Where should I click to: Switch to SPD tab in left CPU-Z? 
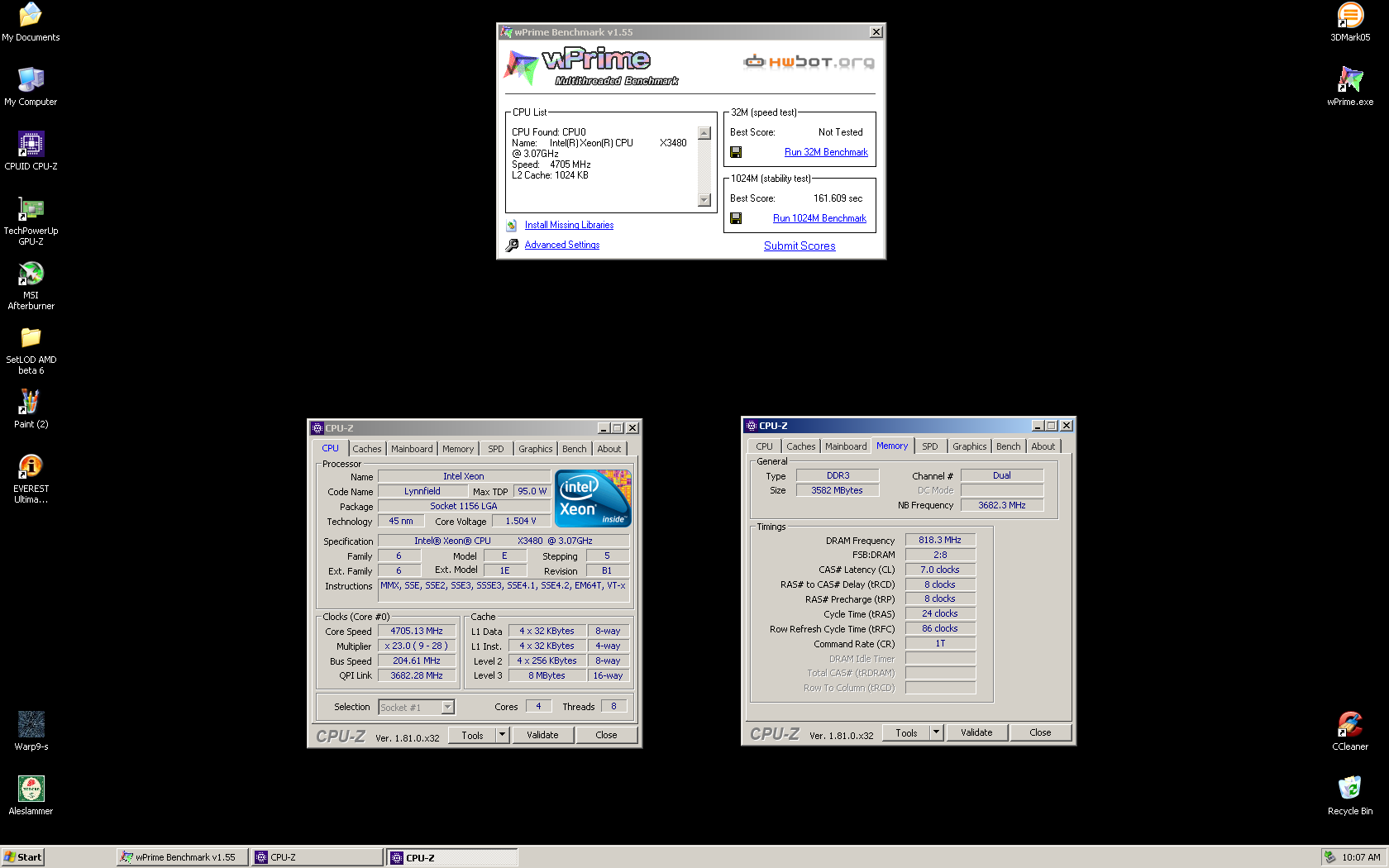[495, 449]
